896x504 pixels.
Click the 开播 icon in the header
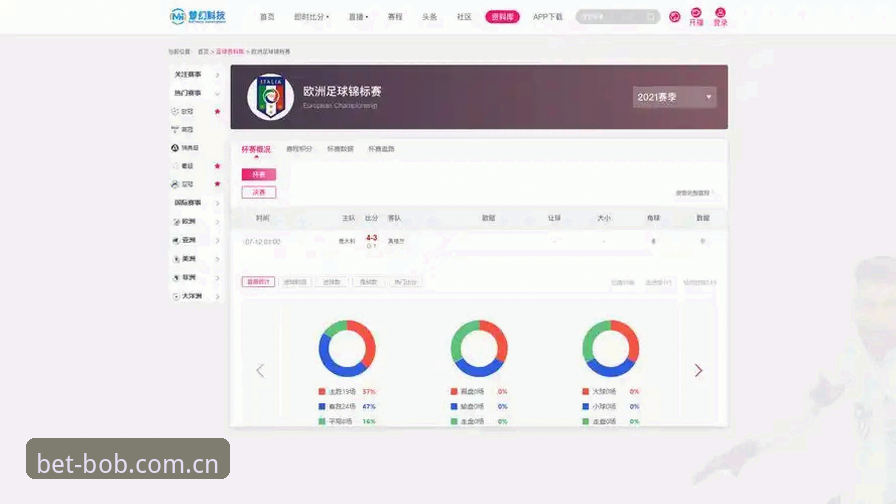tap(696, 17)
